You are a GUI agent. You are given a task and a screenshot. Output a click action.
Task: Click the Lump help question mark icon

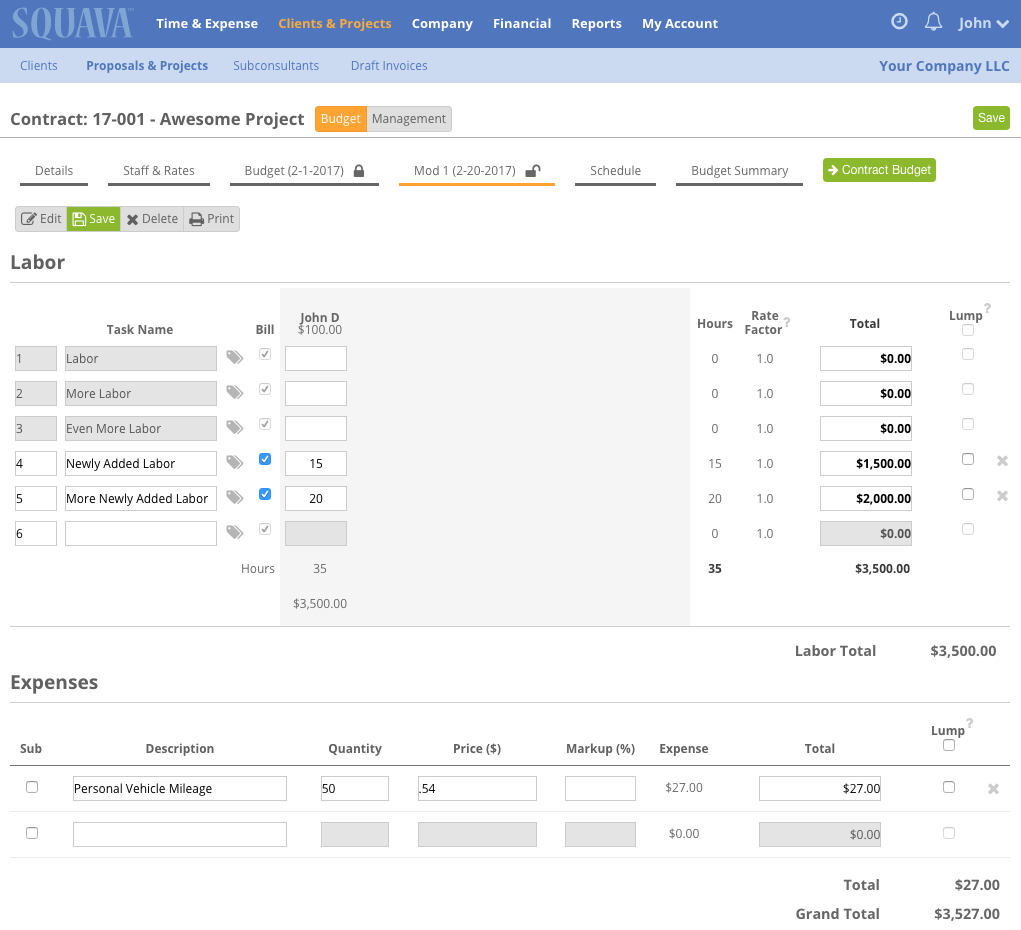click(x=987, y=307)
